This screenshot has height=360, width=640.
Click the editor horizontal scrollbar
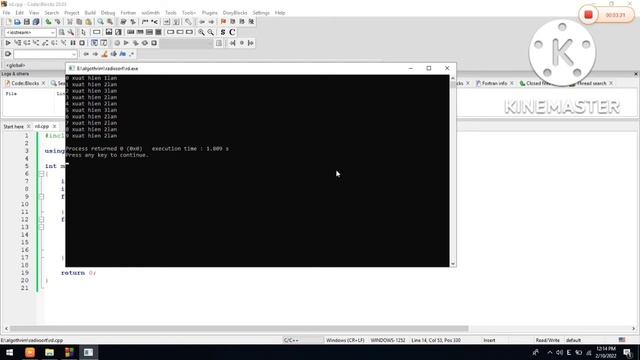[x=239, y=328]
